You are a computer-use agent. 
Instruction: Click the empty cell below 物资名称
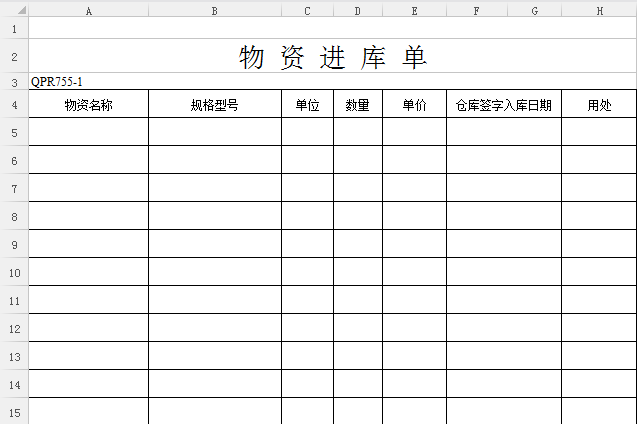(x=89, y=132)
